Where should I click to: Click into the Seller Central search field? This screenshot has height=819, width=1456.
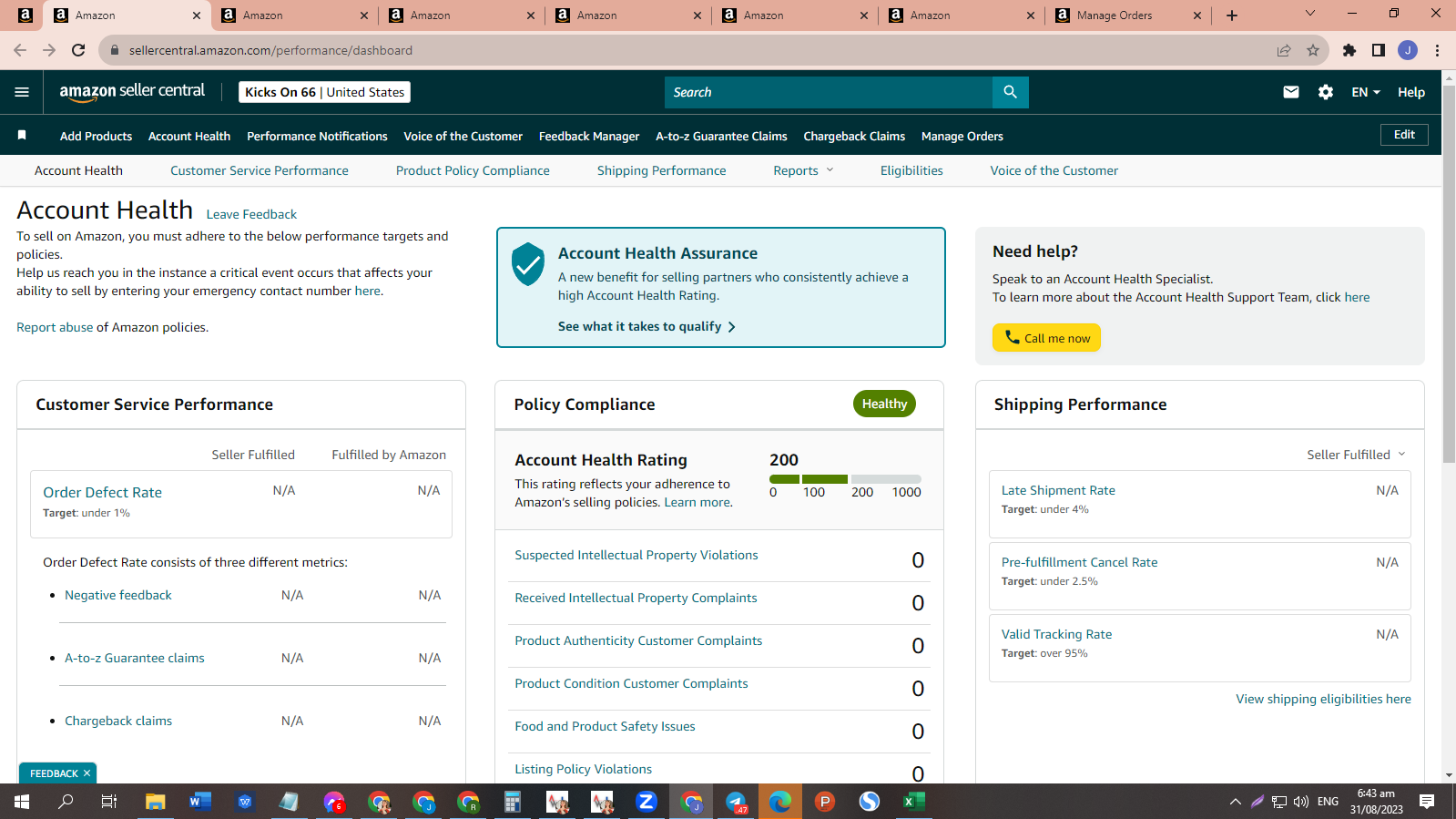[829, 92]
